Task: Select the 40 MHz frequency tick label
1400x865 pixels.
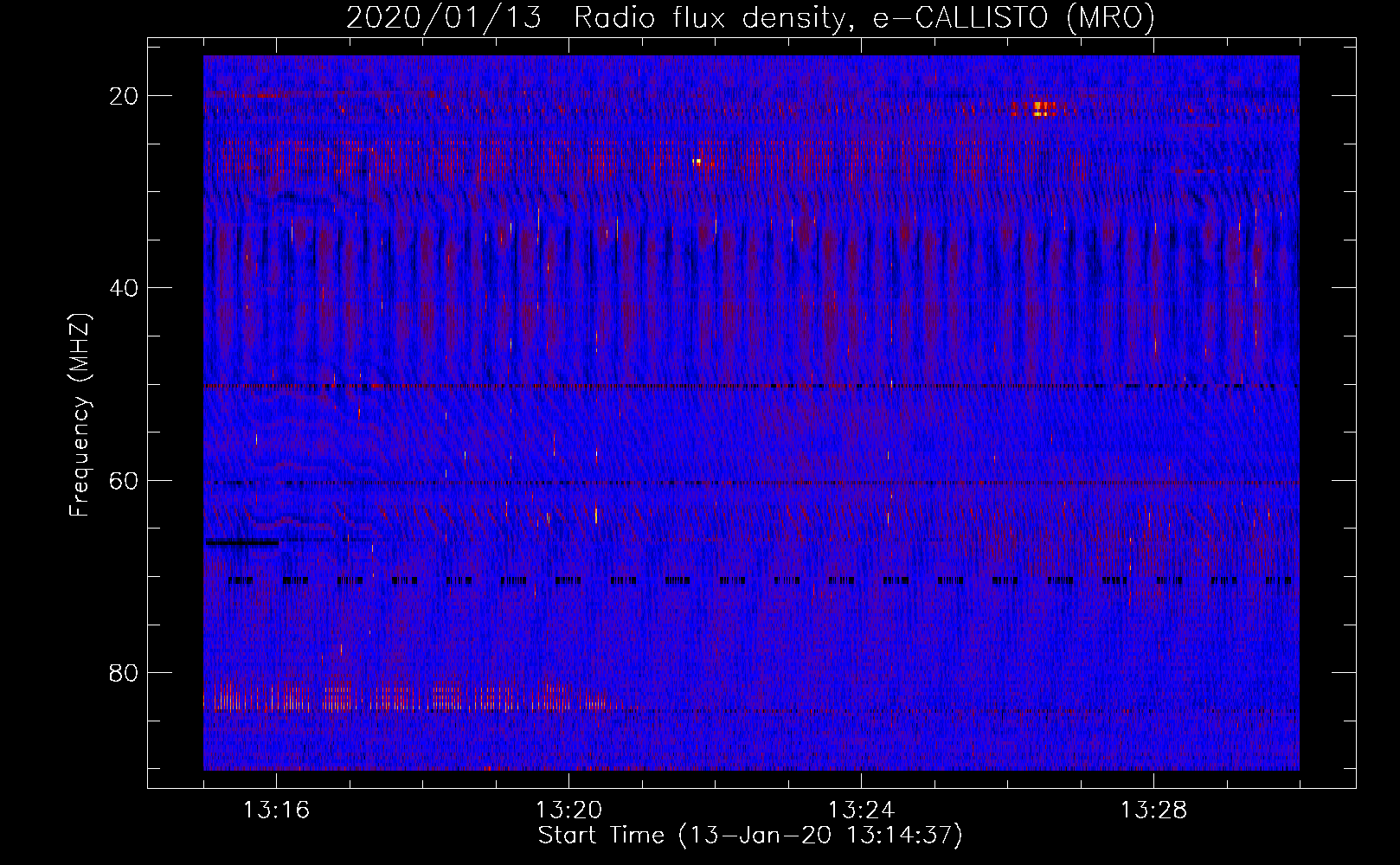Action: click(x=124, y=288)
